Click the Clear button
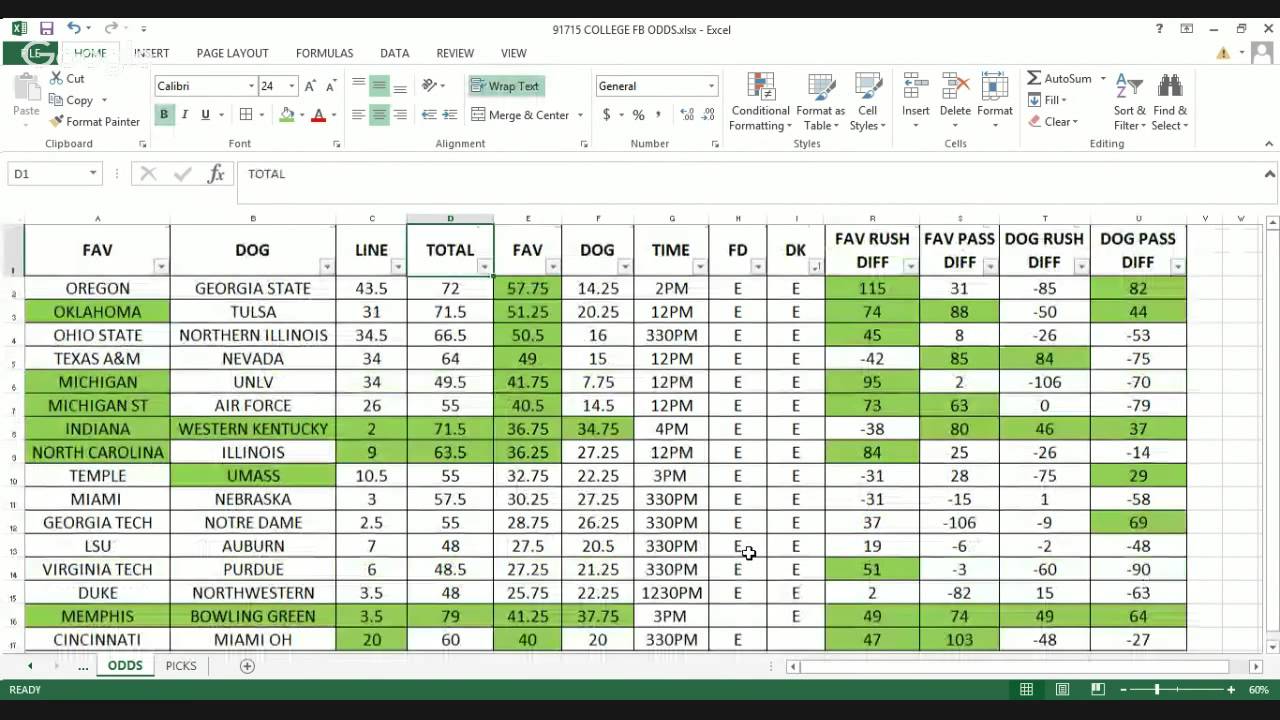 click(1052, 122)
